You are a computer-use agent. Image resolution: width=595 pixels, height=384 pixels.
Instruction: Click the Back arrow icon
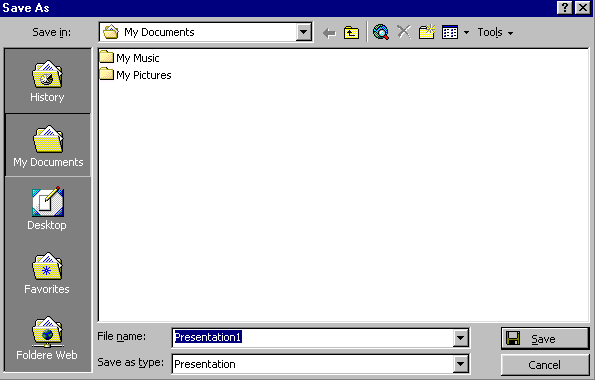(329, 33)
